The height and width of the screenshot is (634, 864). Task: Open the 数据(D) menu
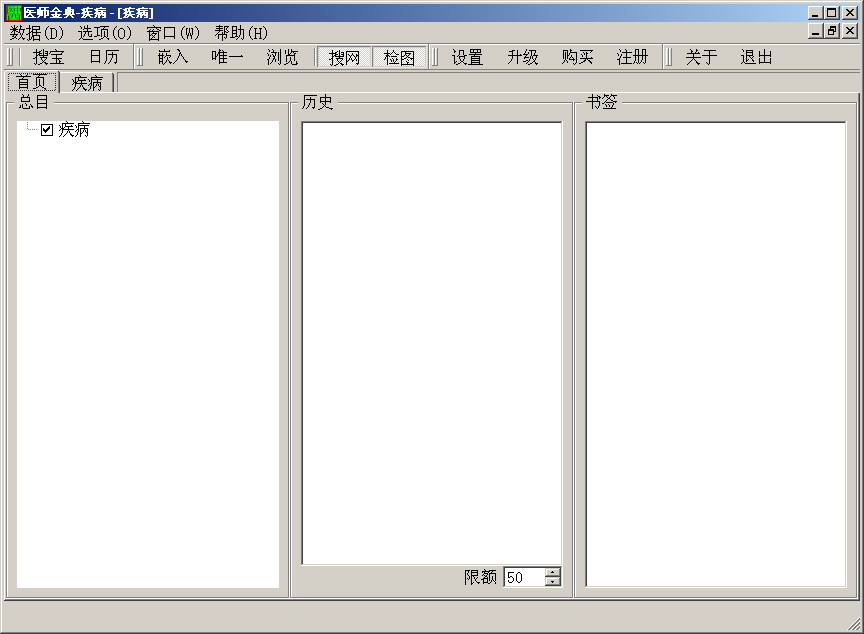tap(36, 33)
